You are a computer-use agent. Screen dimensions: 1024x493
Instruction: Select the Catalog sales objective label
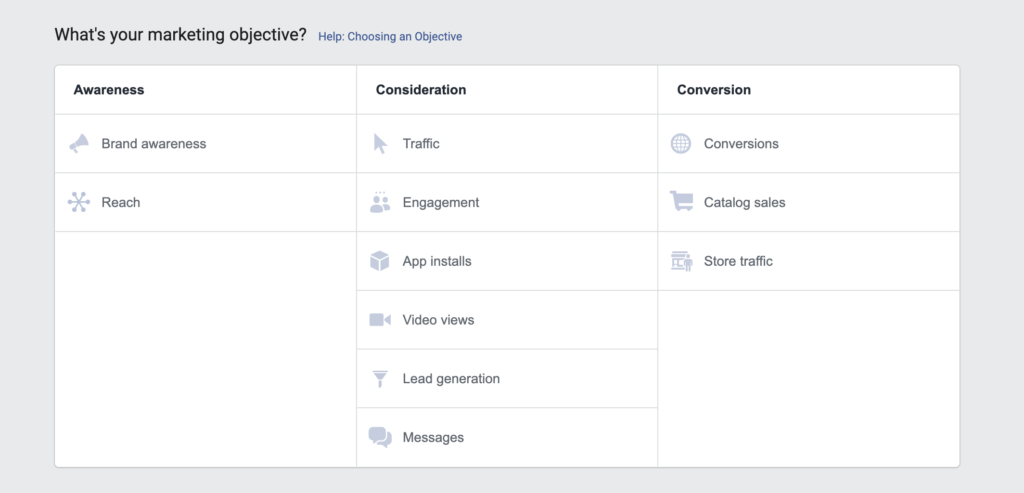pyautogui.click(x=744, y=202)
